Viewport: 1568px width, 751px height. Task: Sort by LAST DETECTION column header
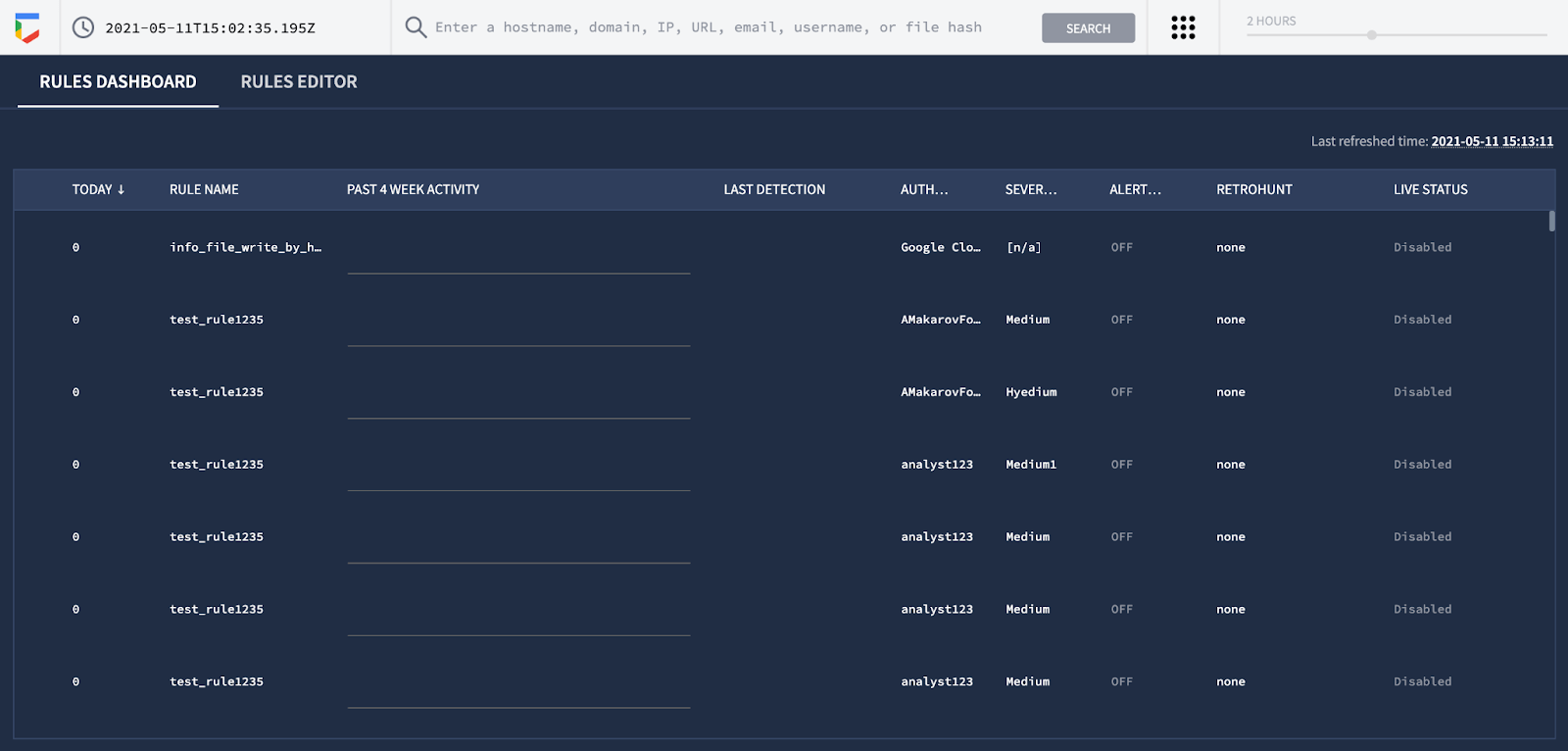coord(774,189)
